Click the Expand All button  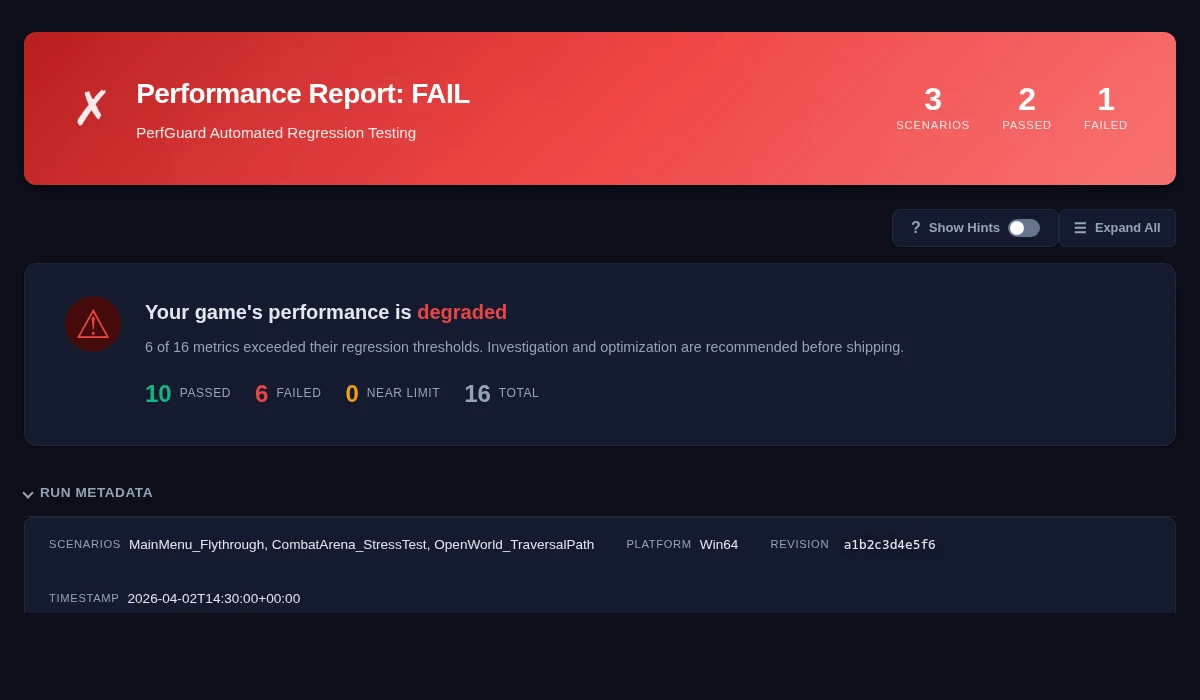click(1117, 228)
